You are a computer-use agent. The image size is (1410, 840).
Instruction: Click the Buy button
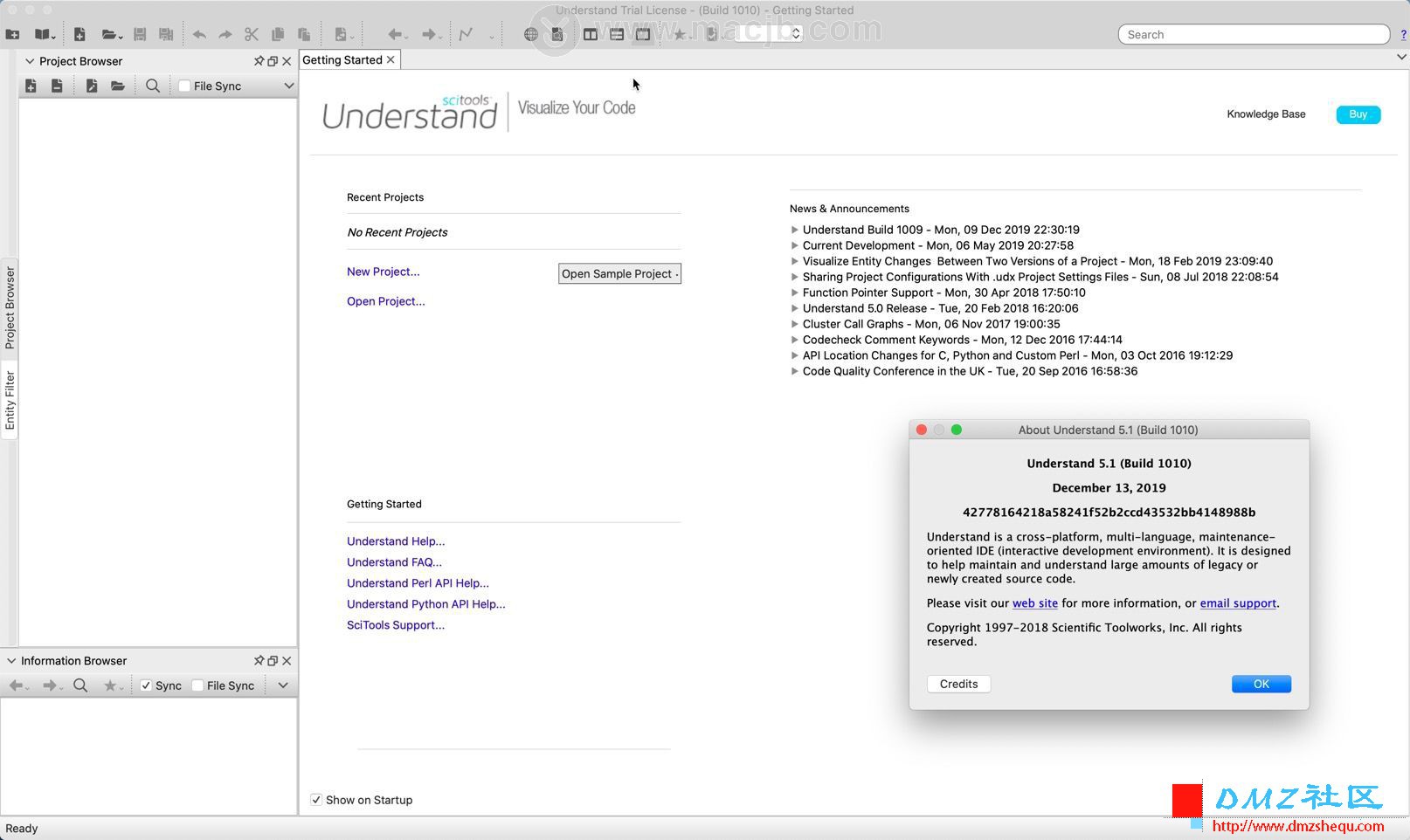(x=1358, y=114)
